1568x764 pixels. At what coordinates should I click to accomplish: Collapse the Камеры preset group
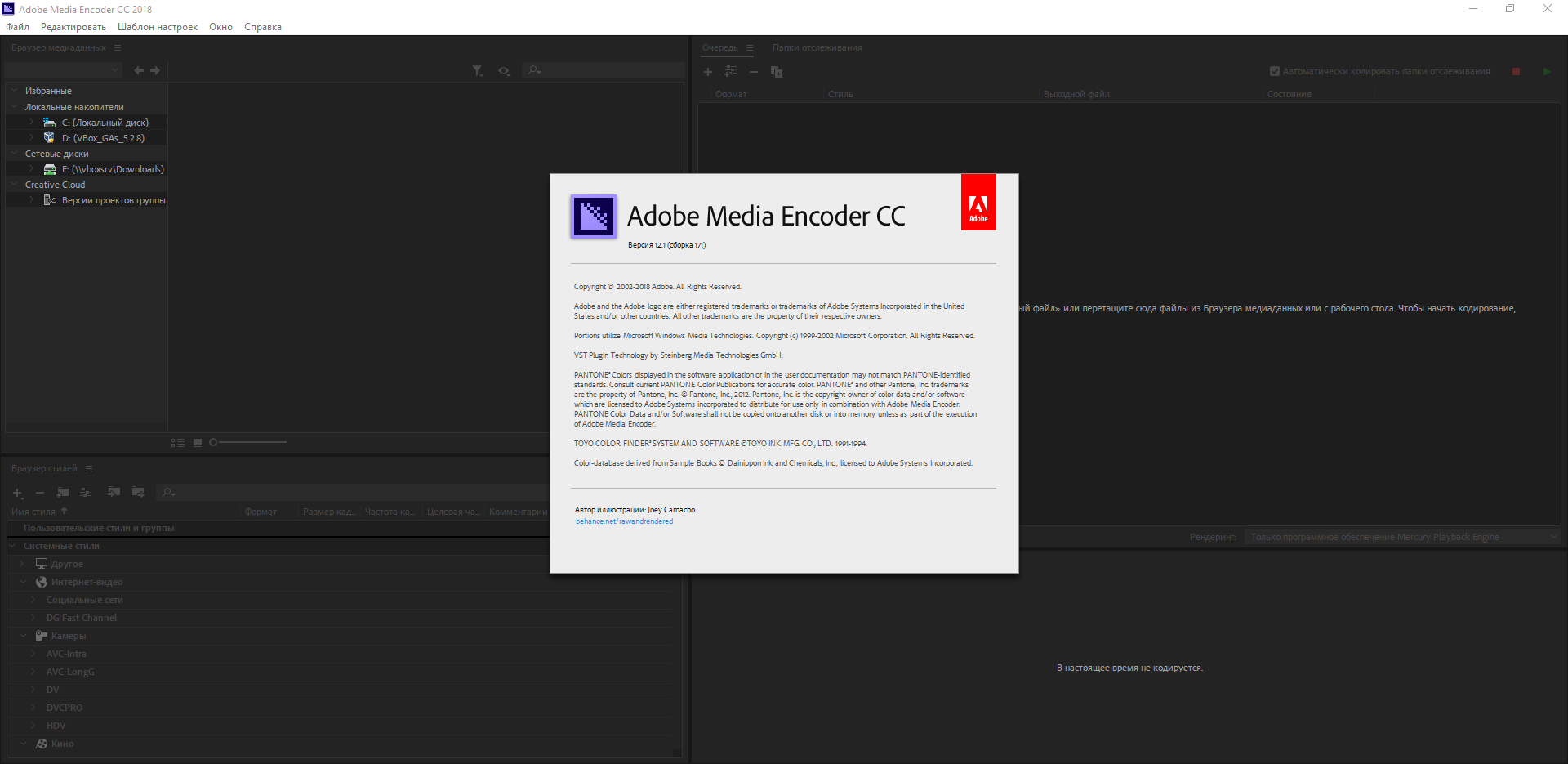(x=23, y=636)
